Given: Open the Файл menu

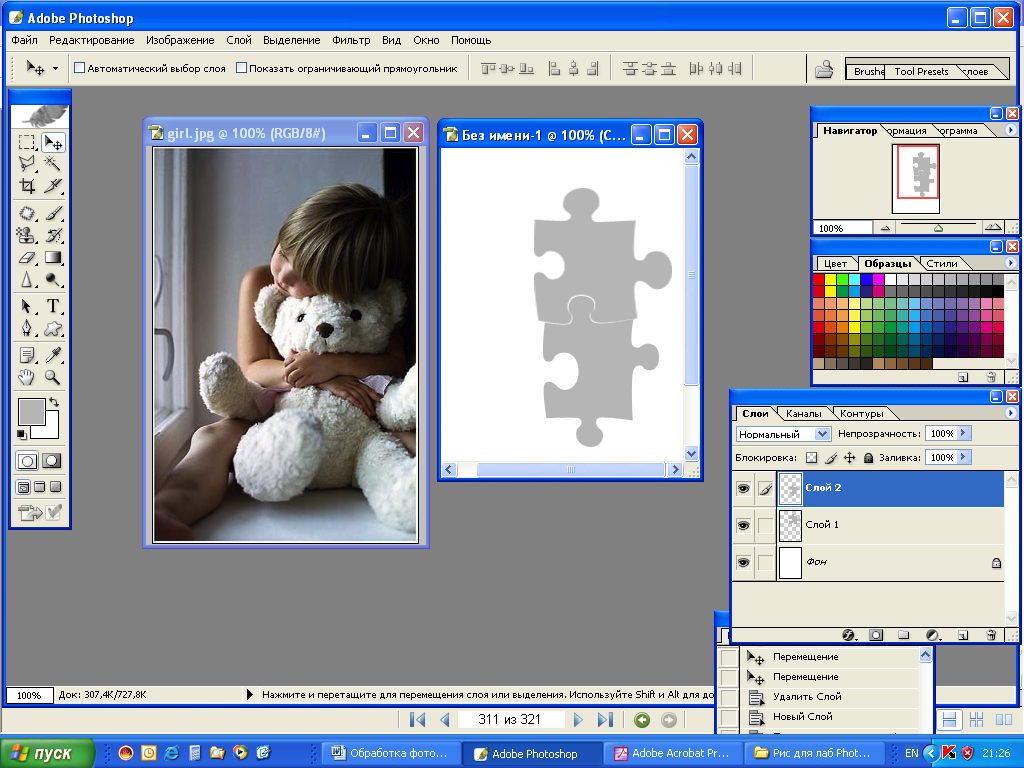Looking at the screenshot, I should coord(24,40).
